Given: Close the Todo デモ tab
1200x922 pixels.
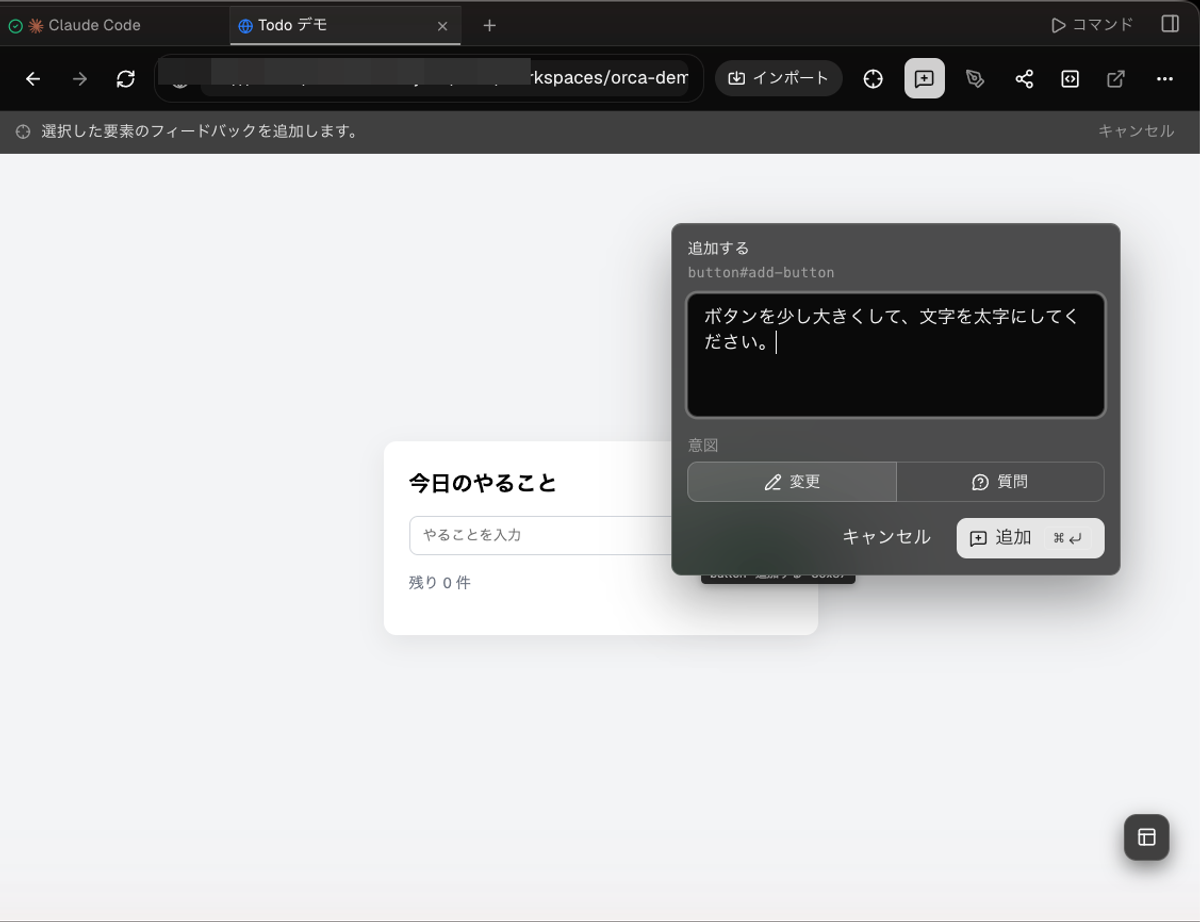Looking at the screenshot, I should pyautogui.click(x=442, y=26).
